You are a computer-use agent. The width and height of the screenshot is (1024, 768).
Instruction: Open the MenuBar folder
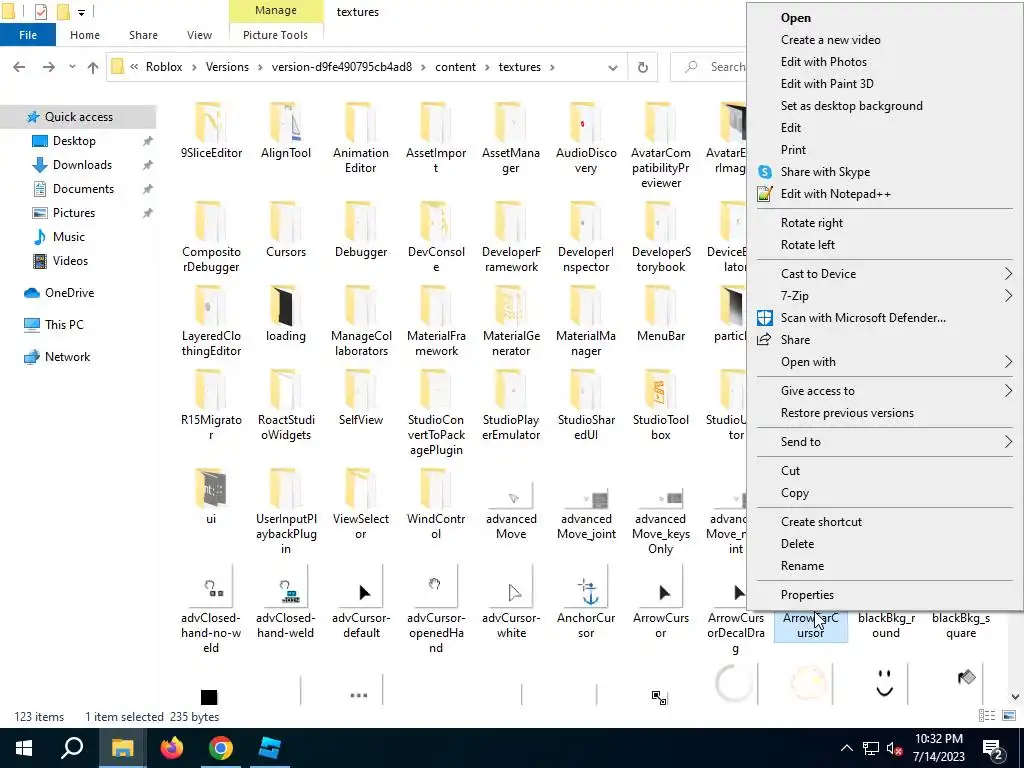click(661, 313)
